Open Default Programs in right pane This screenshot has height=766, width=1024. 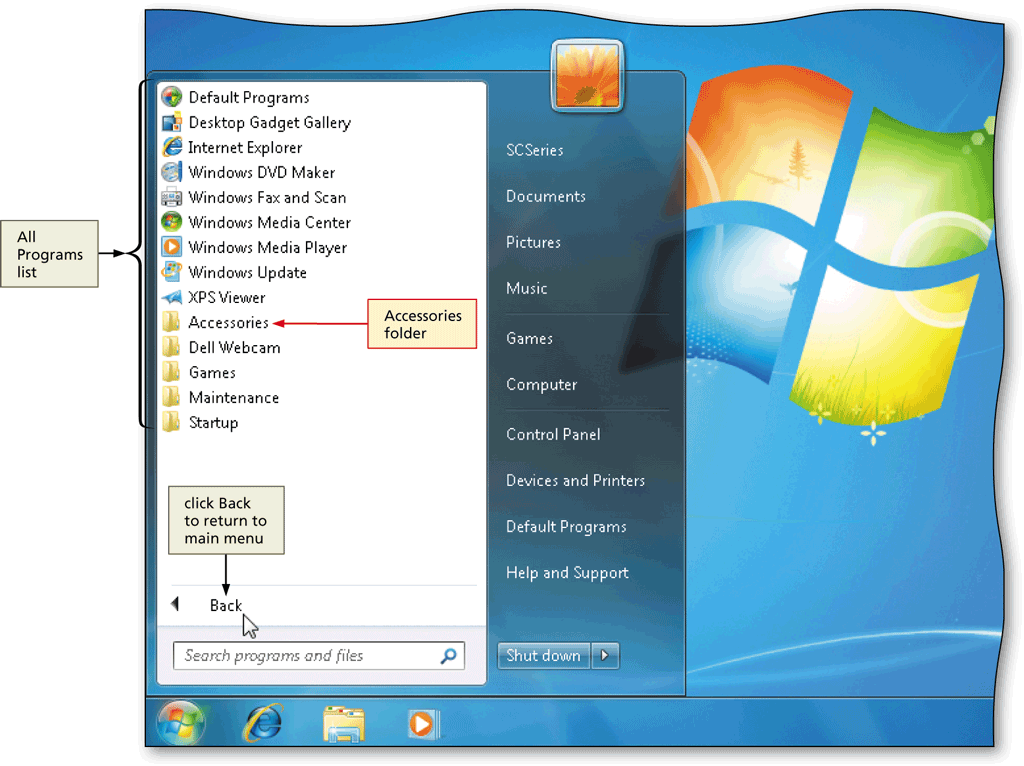pyautogui.click(x=566, y=527)
